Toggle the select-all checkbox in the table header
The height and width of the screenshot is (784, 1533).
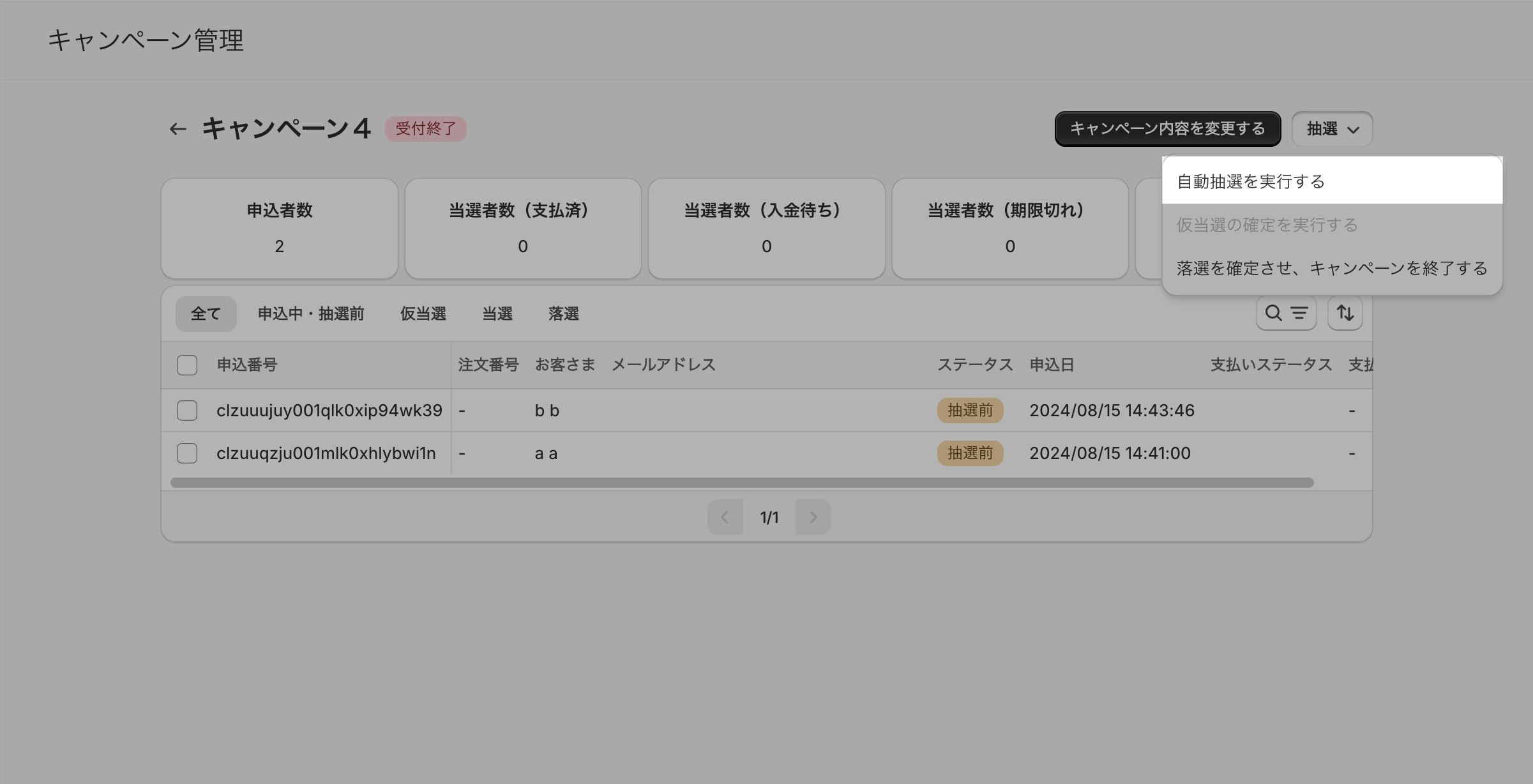(187, 365)
